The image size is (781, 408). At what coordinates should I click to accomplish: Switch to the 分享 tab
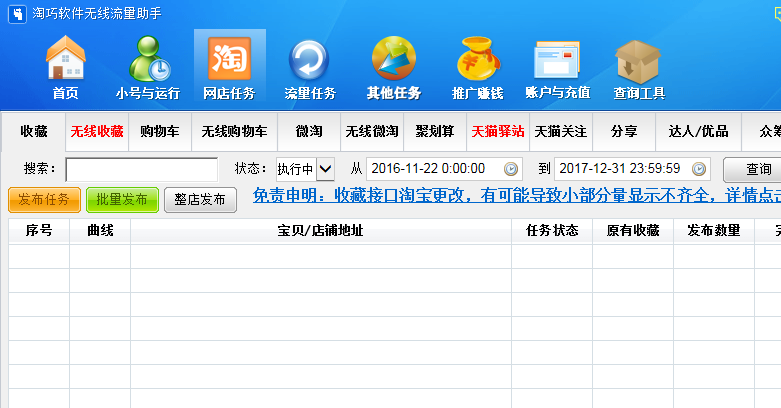624,132
